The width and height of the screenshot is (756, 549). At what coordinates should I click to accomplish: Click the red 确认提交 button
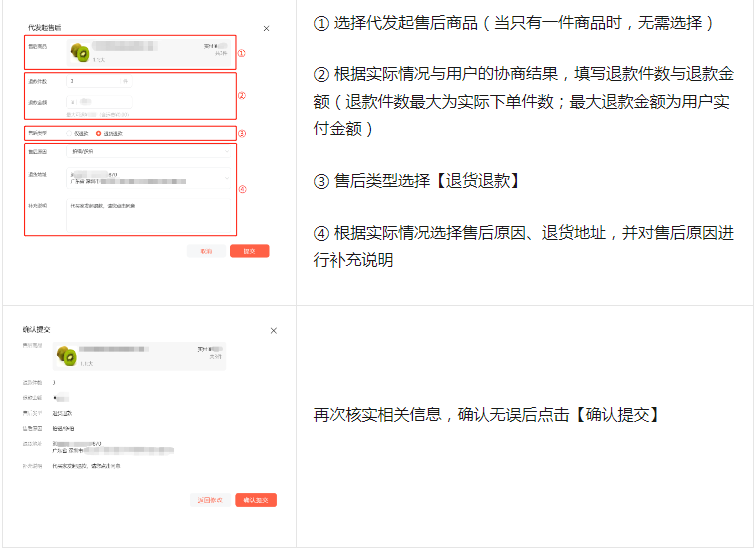[x=256, y=500]
